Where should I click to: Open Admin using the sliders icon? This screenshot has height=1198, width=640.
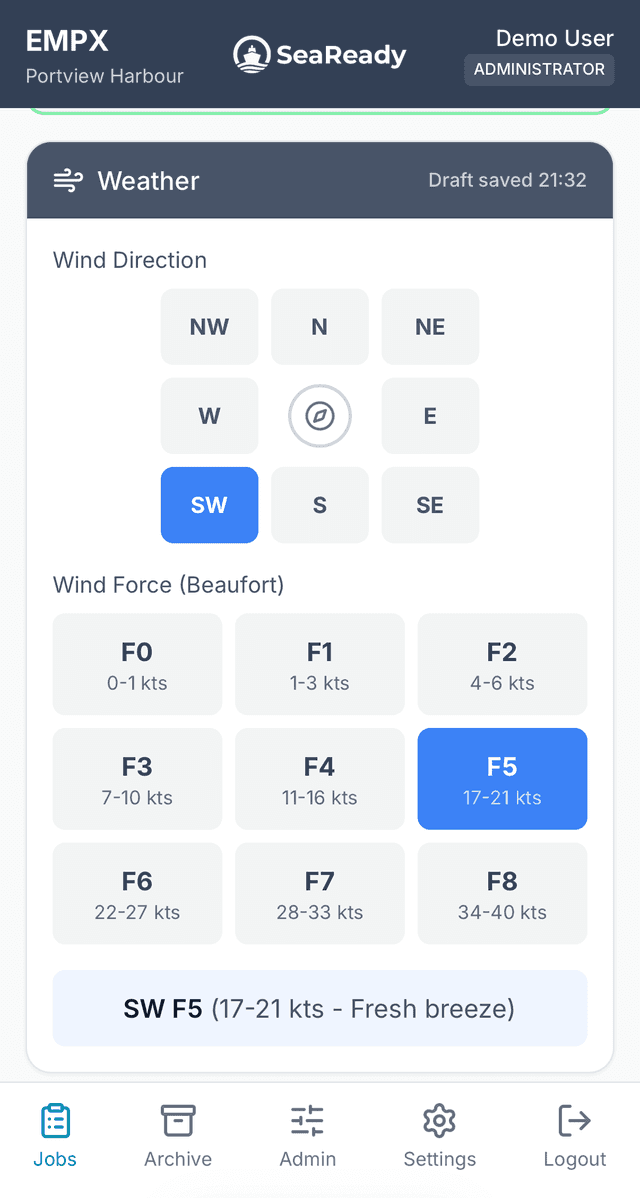click(x=307, y=1121)
